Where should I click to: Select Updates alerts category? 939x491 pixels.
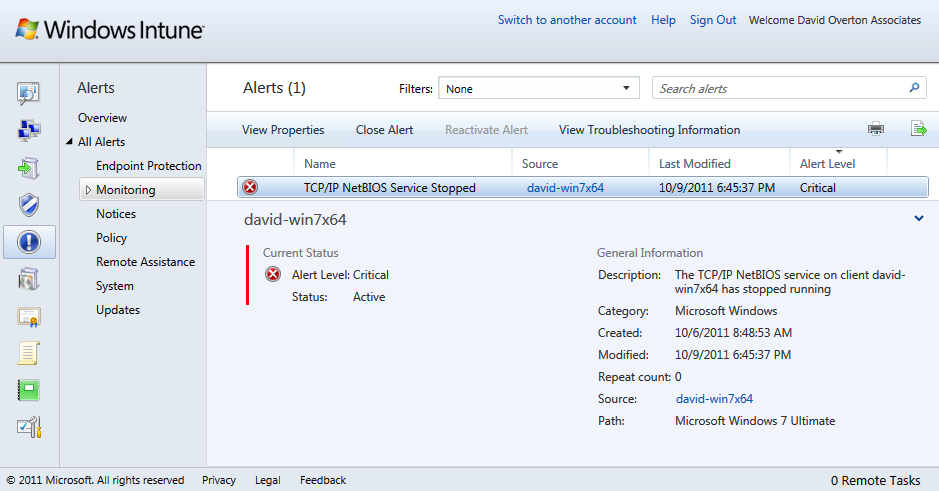118,310
